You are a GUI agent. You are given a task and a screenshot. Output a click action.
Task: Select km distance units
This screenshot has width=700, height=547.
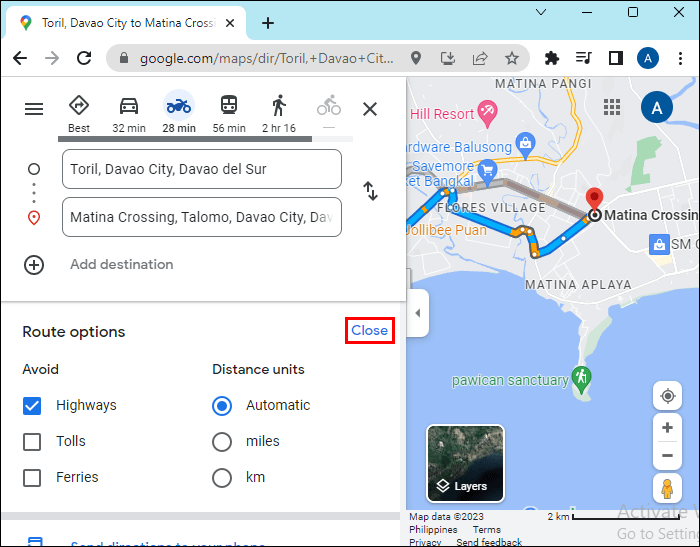222,478
